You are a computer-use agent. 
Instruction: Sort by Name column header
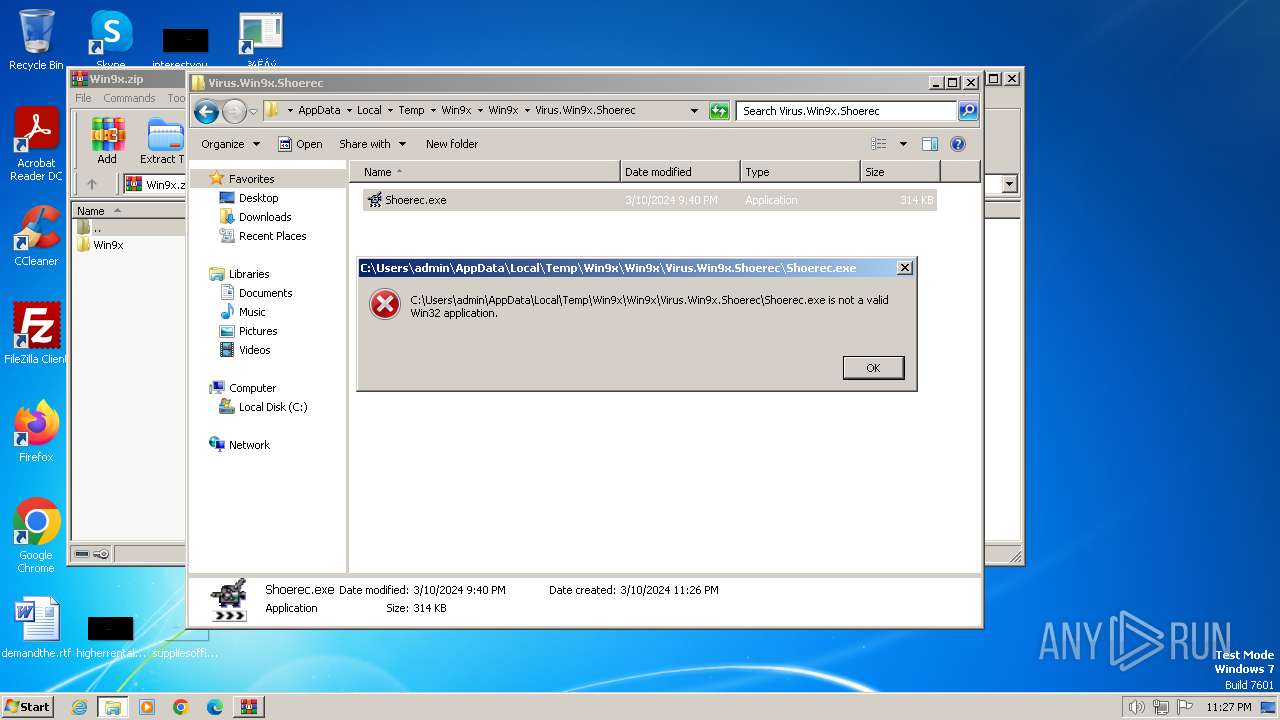(x=485, y=172)
